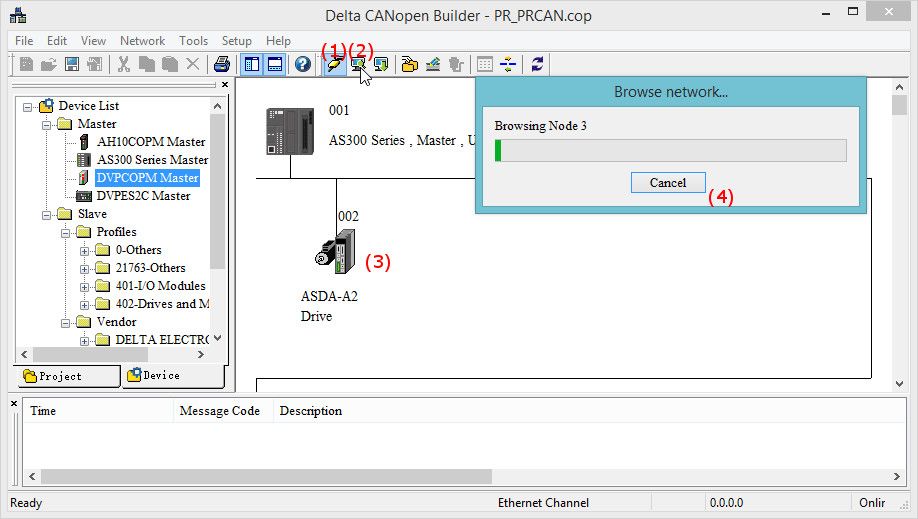Click the blue Help question mark icon
The width and height of the screenshot is (918, 519).
pyautogui.click(x=302, y=65)
